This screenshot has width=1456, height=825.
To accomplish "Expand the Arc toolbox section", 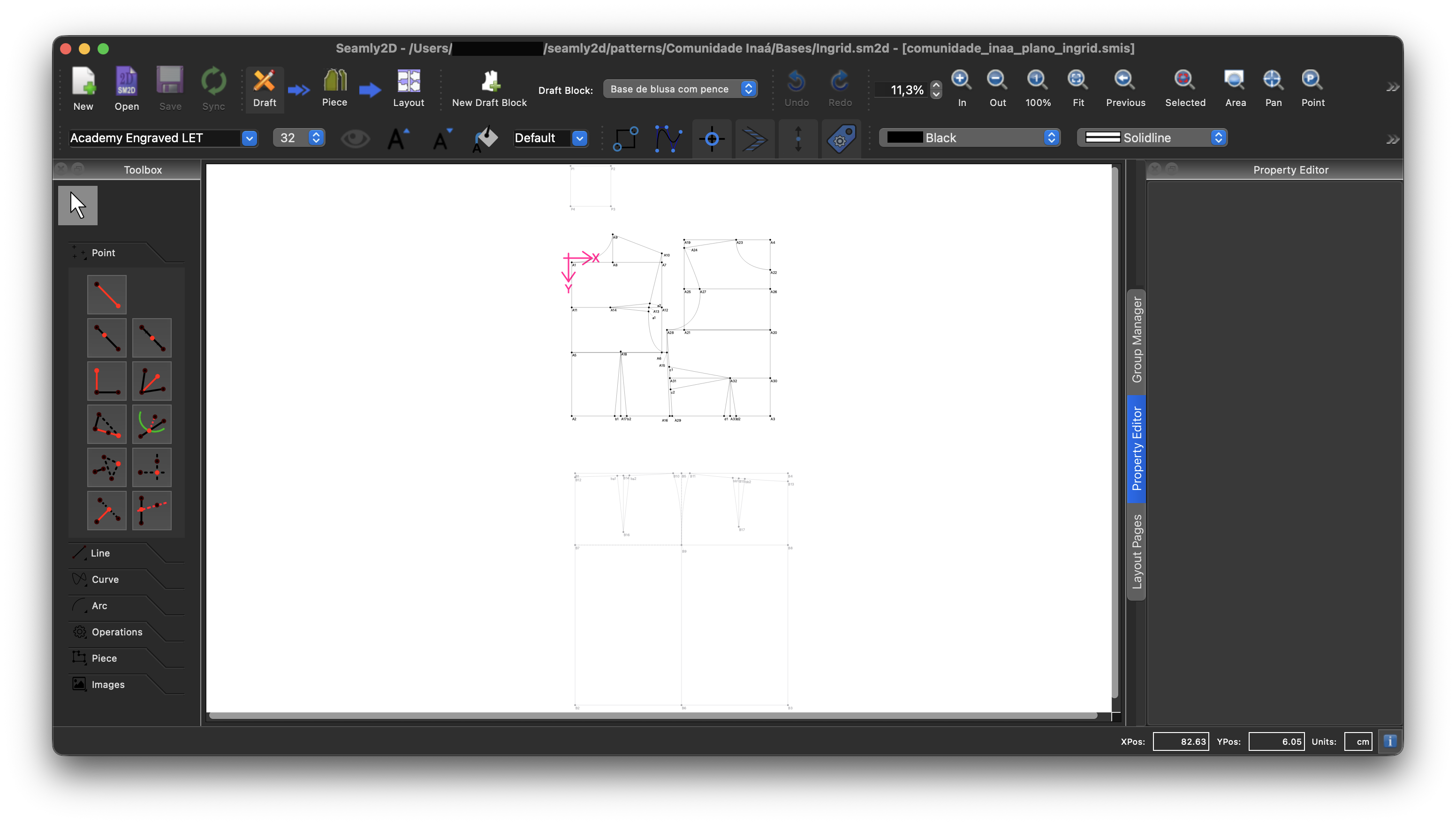I will [126, 606].
